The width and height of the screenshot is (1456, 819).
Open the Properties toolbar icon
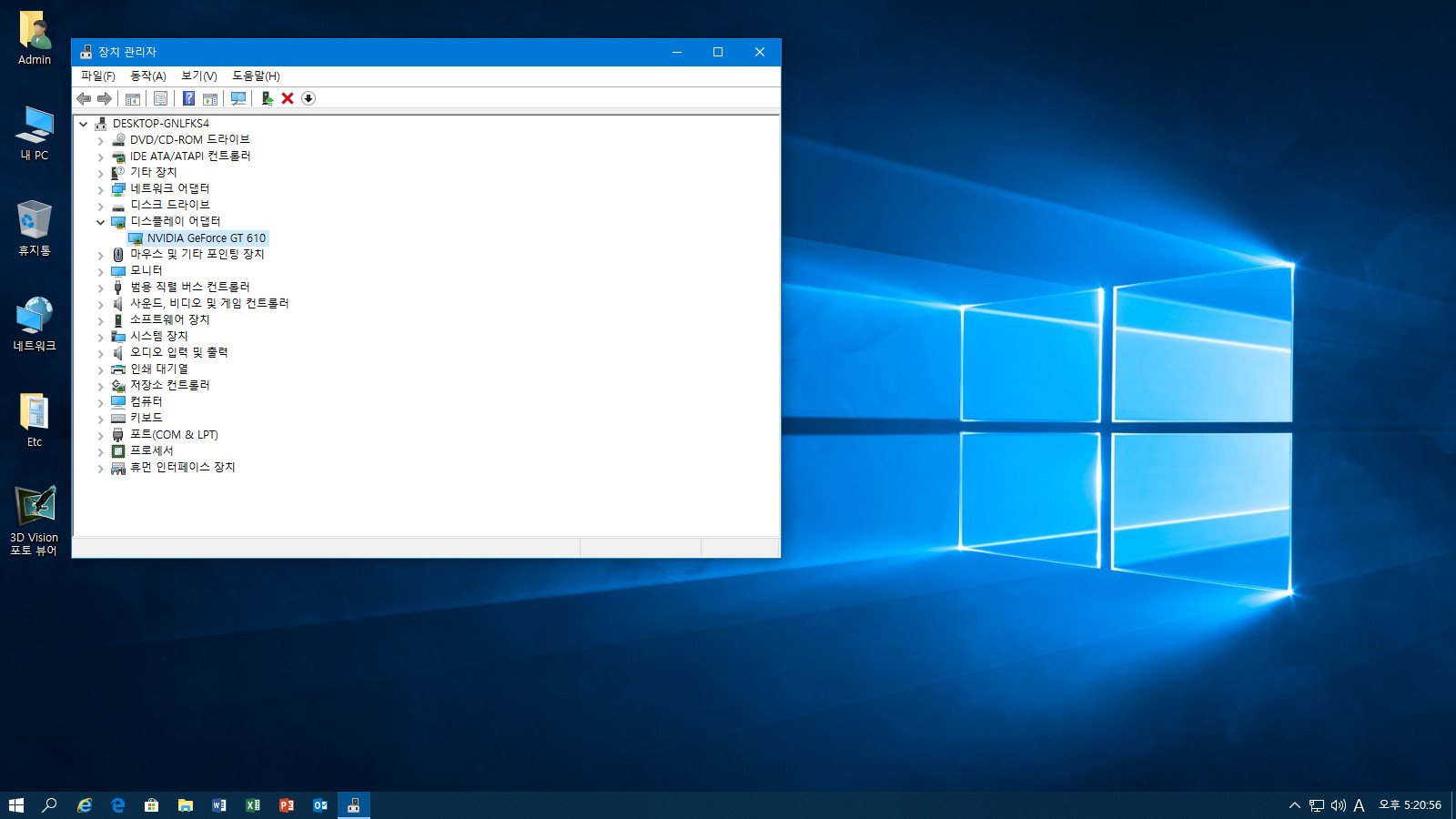point(161,98)
